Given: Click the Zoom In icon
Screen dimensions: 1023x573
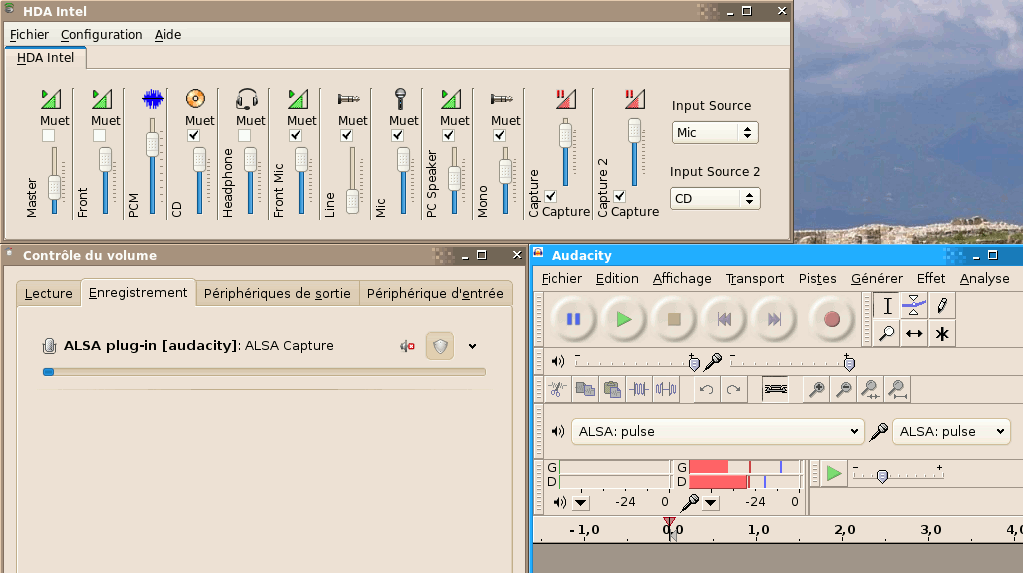Looking at the screenshot, I should click(x=817, y=390).
